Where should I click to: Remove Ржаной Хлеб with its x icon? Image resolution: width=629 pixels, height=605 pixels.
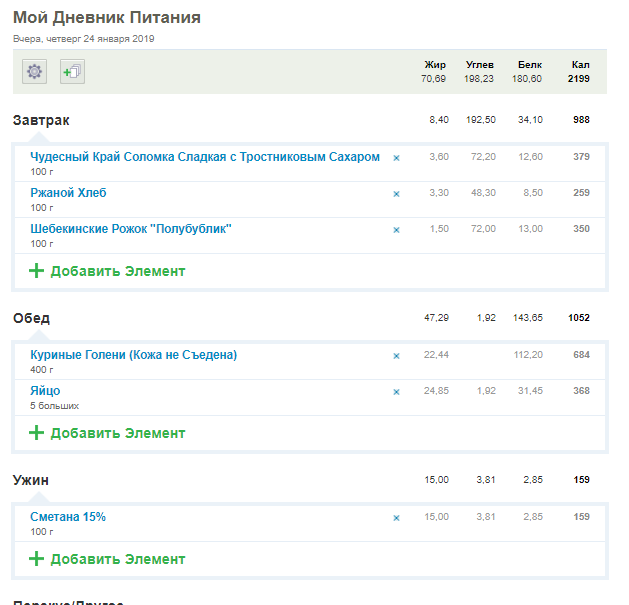point(396,193)
